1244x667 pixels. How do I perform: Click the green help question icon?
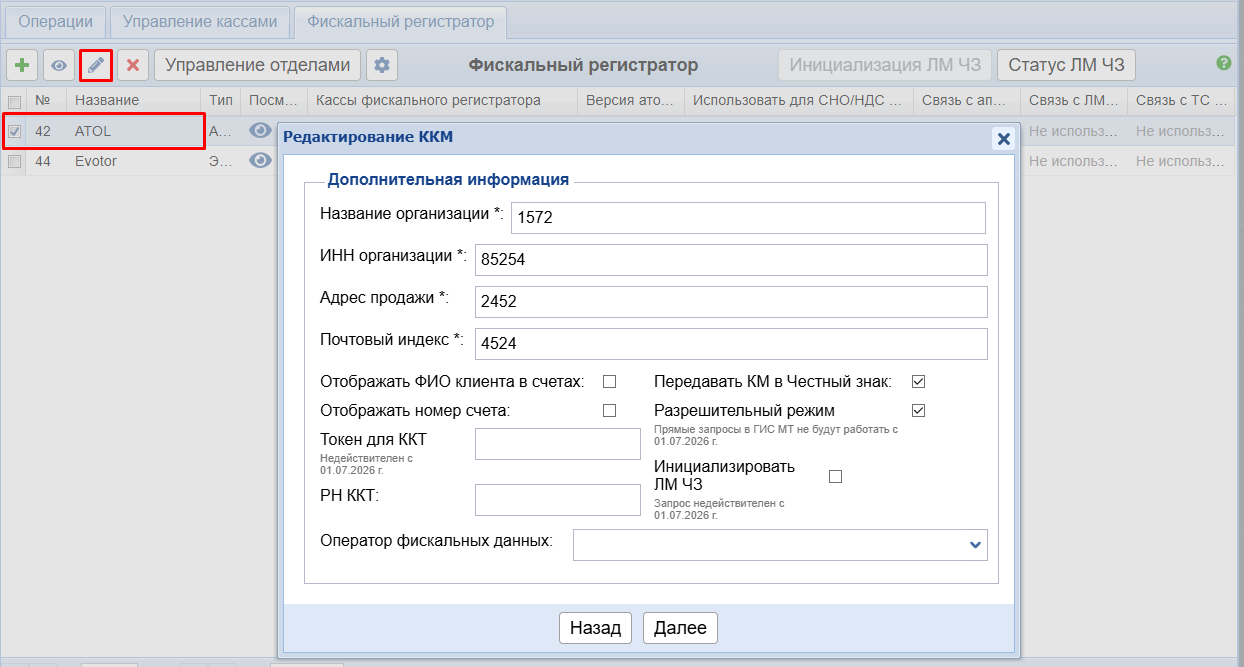(x=1223, y=63)
